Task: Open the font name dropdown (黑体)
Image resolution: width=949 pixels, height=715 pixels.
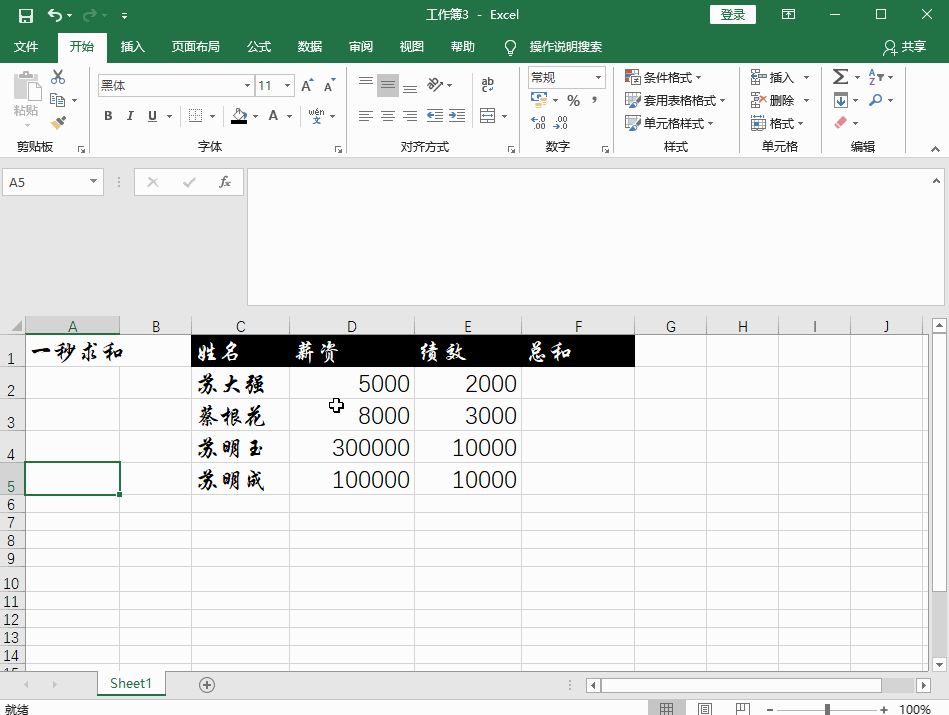Action: (247, 85)
